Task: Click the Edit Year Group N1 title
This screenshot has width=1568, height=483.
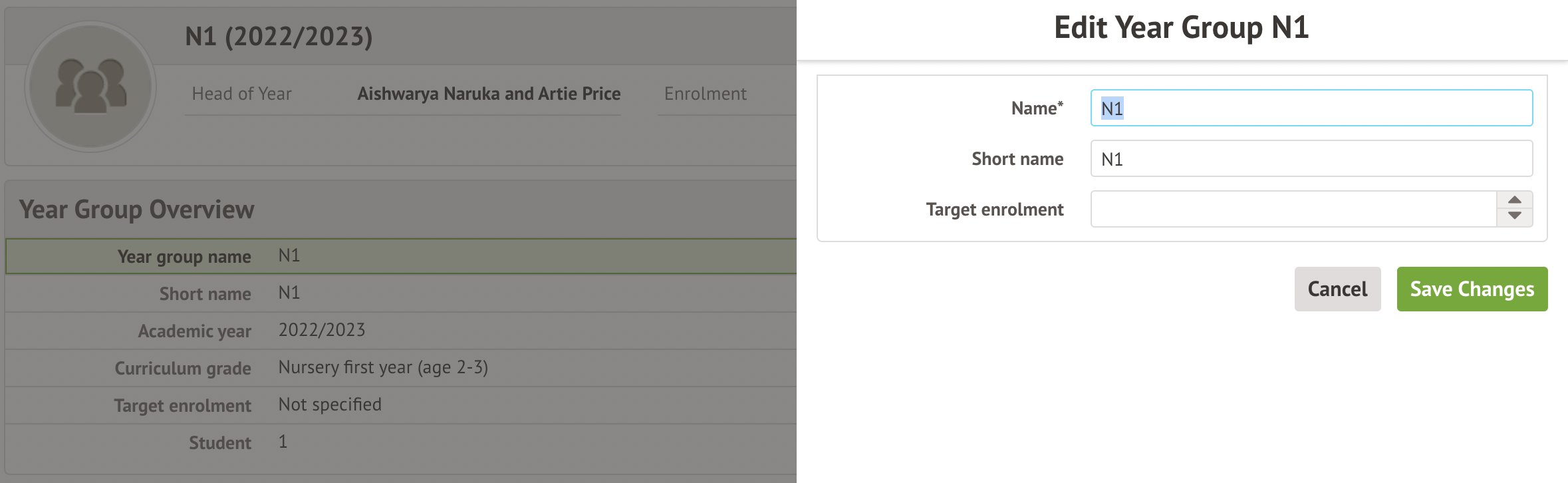Action: click(x=1181, y=28)
